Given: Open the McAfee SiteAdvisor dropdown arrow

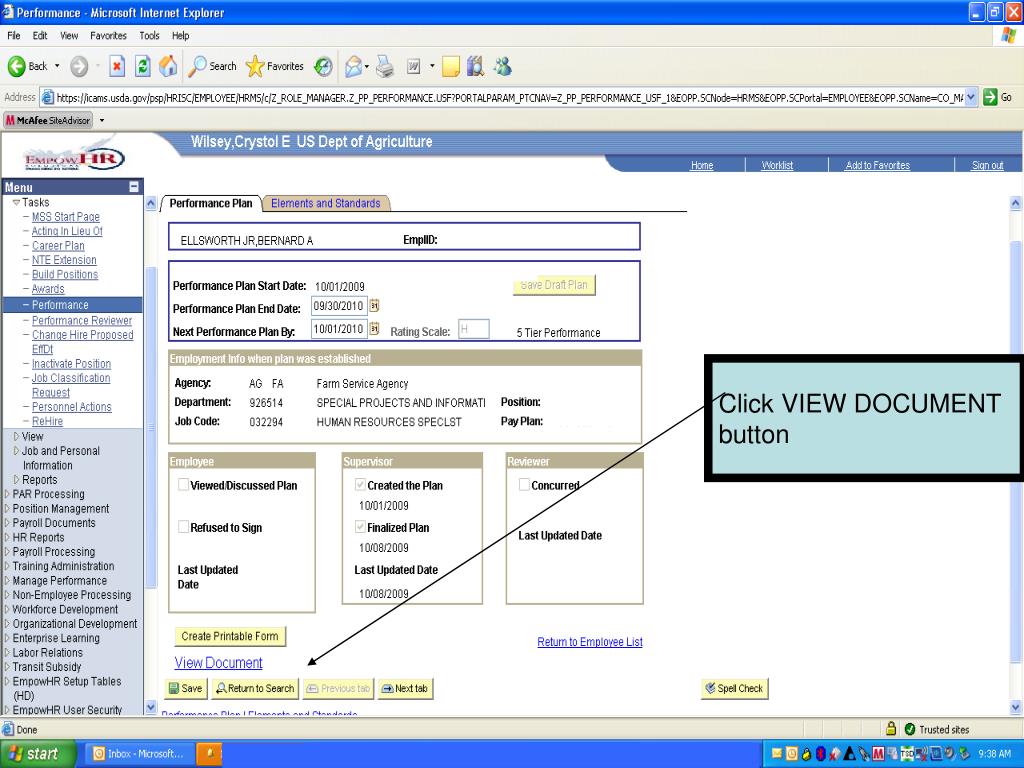Looking at the screenshot, I should pos(102,120).
